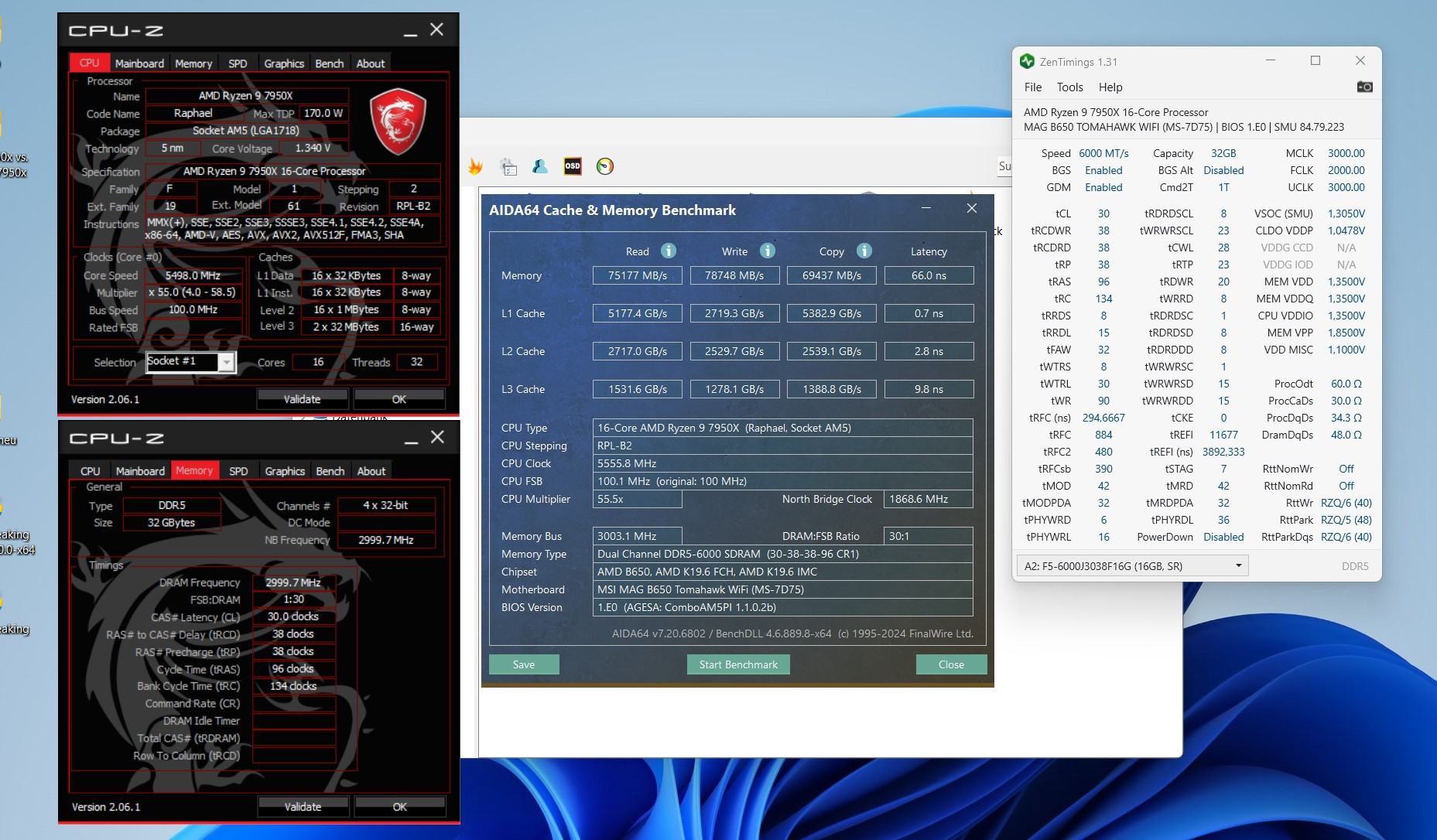Click FCLK value 2000.00
This screenshot has width=1437, height=840.
click(1346, 170)
